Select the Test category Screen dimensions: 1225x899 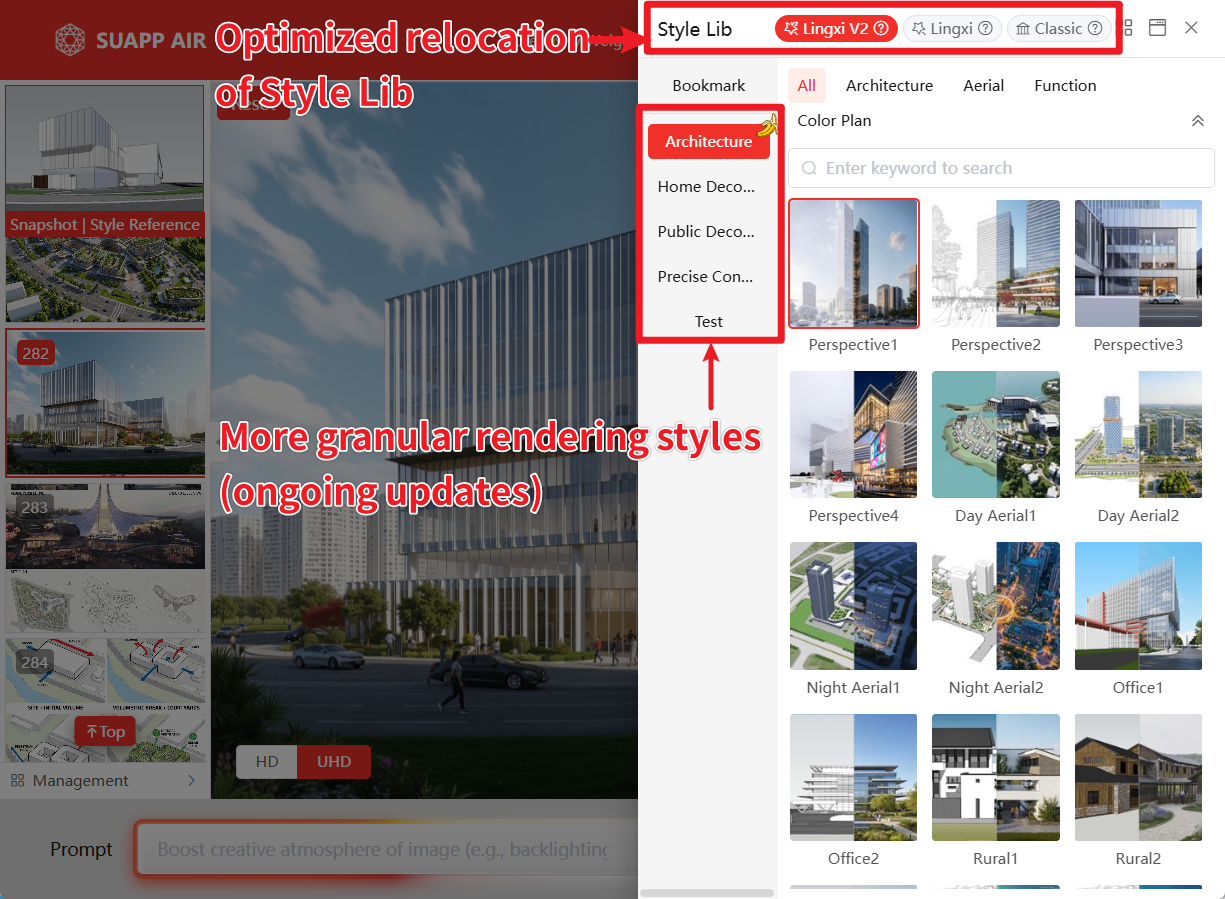click(708, 322)
